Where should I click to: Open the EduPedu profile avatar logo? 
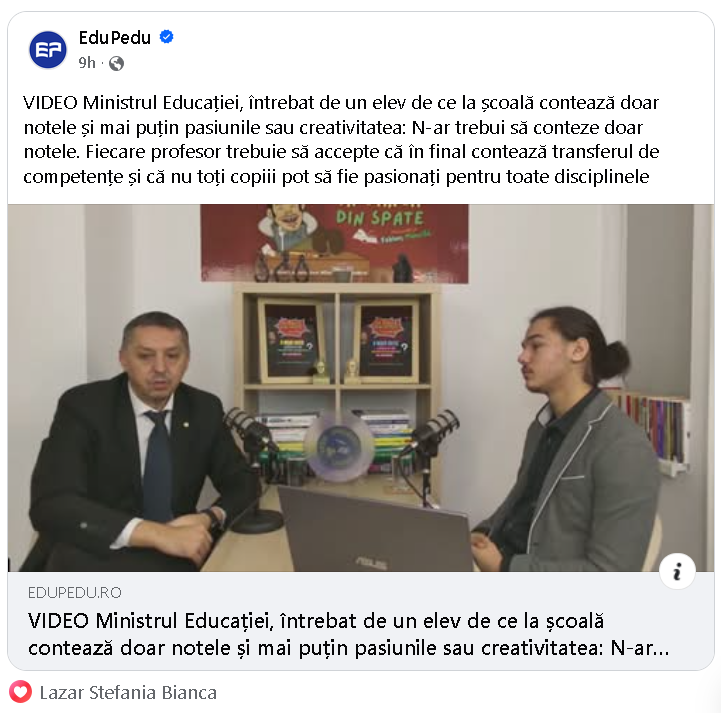(48, 50)
